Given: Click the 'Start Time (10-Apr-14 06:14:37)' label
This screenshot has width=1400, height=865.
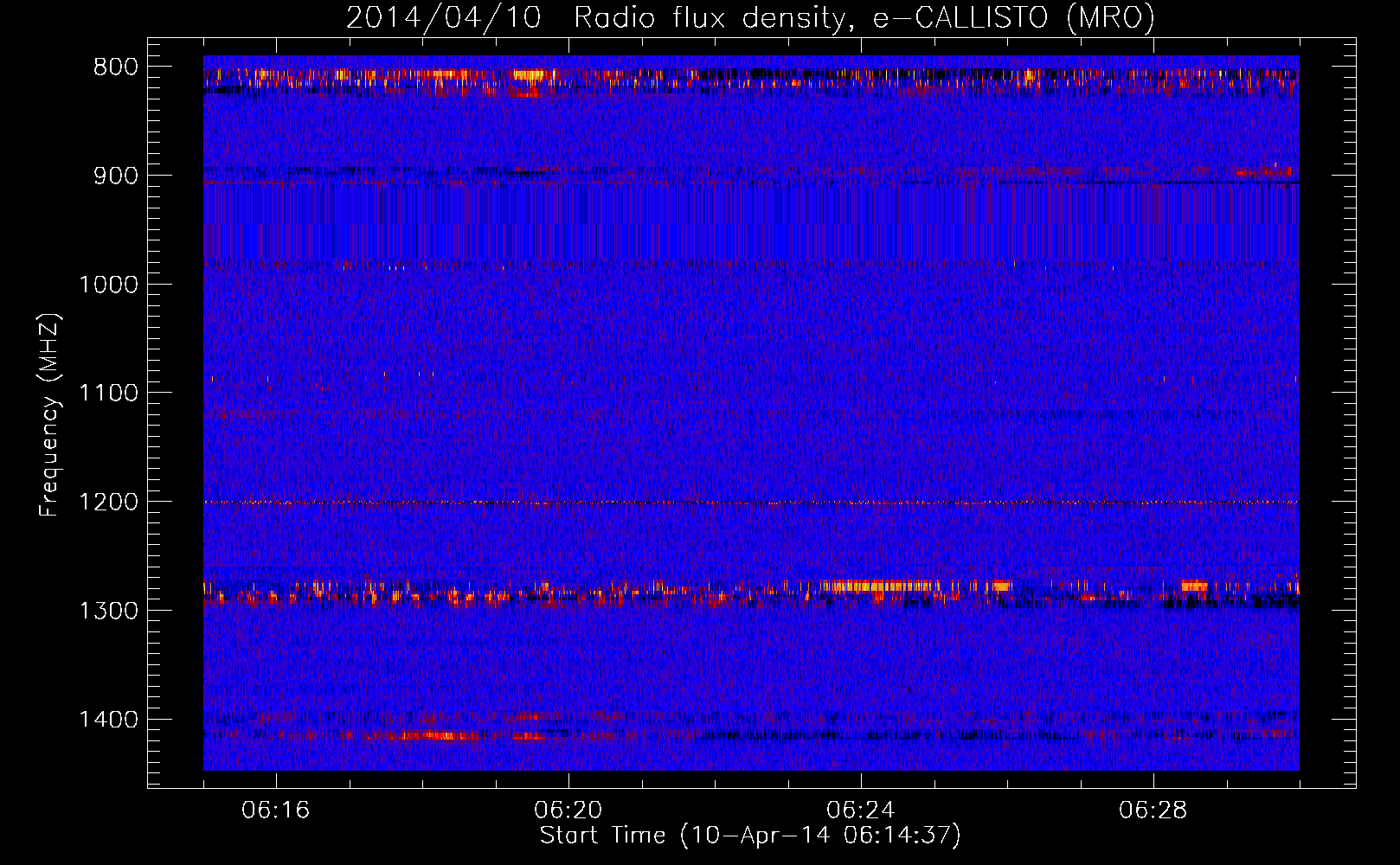Looking at the screenshot, I should coord(750,836).
